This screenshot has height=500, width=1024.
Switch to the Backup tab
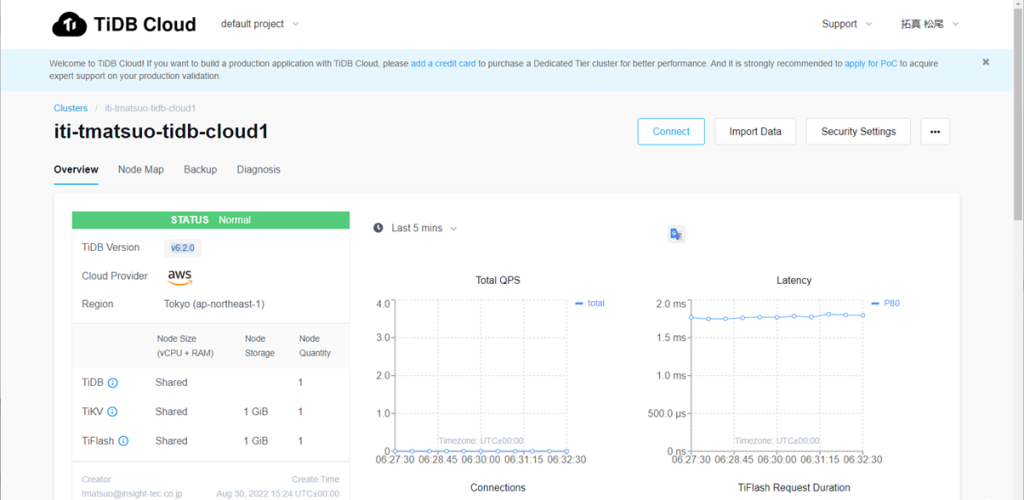[x=200, y=170]
